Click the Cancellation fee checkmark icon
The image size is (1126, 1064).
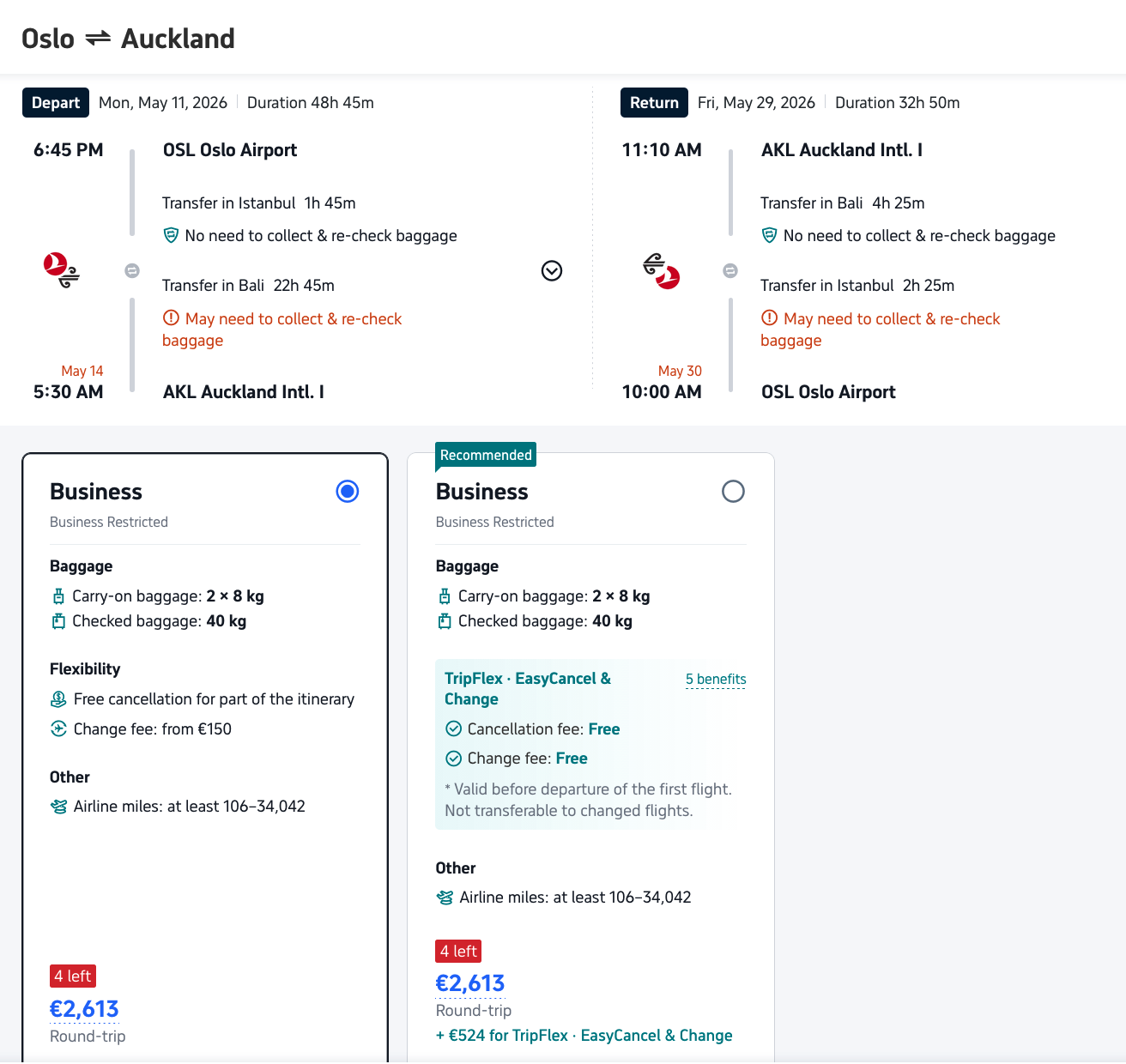pos(454,729)
